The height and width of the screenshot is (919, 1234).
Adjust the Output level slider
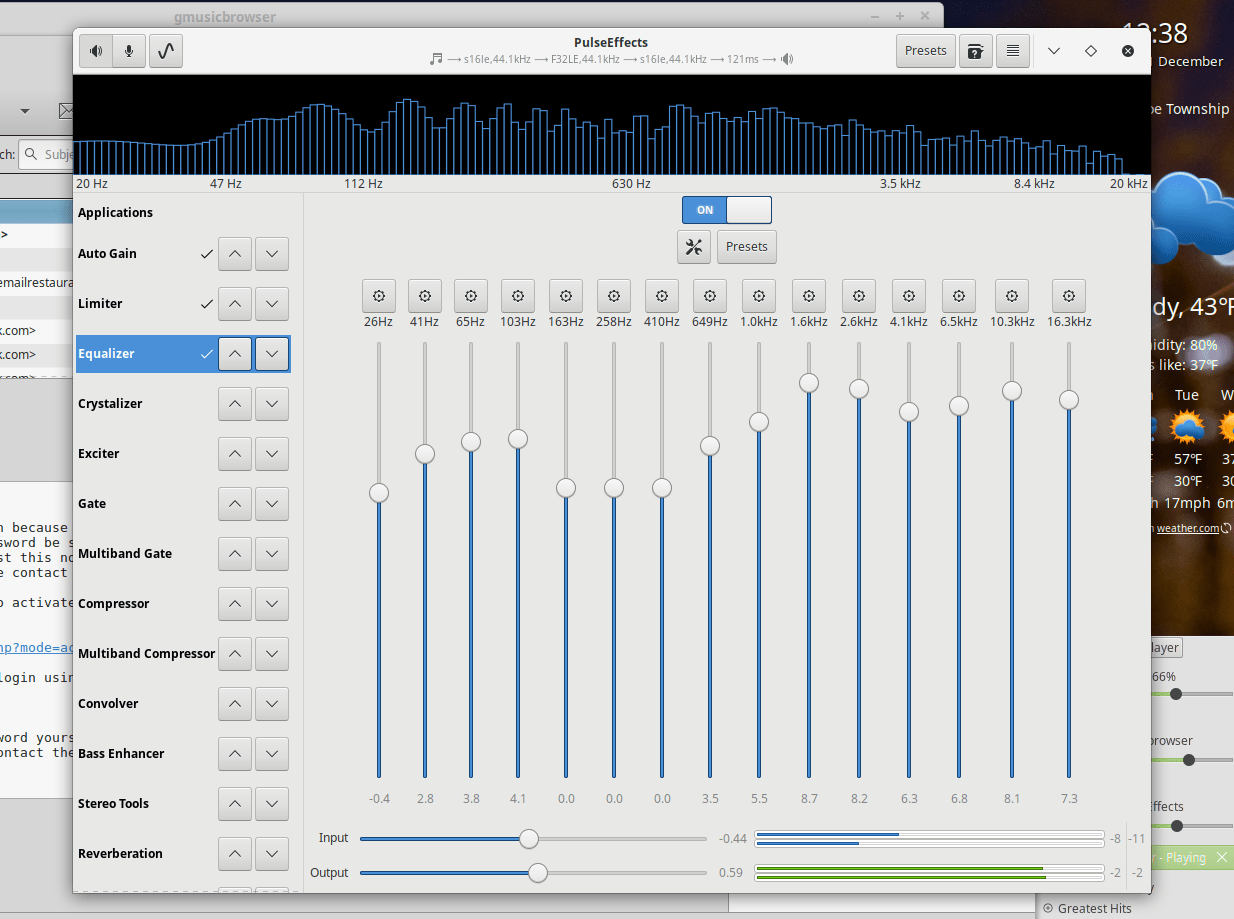click(538, 873)
